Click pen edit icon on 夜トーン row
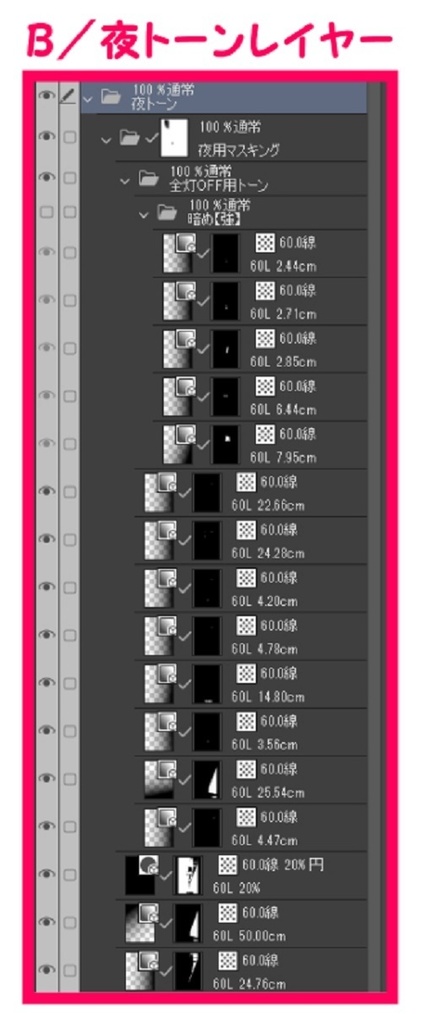The image size is (422, 1024). [x=68, y=97]
